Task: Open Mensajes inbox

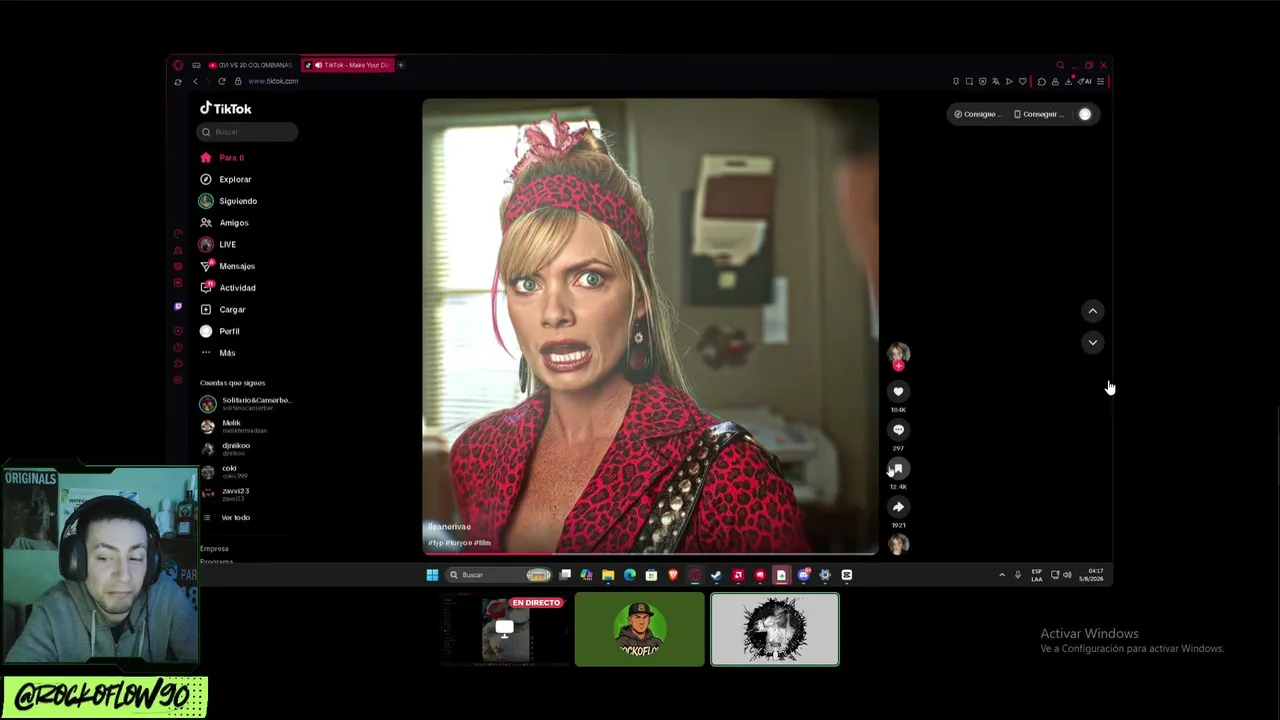Action: (227, 266)
